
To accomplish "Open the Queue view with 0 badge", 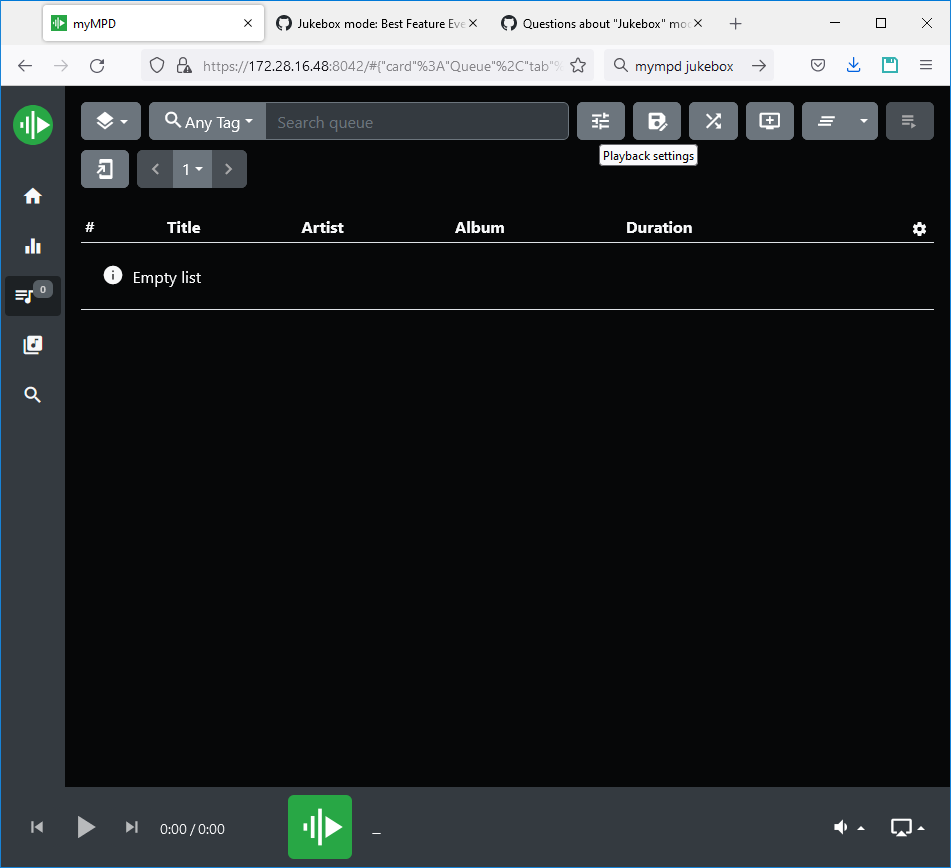I will [x=33, y=295].
